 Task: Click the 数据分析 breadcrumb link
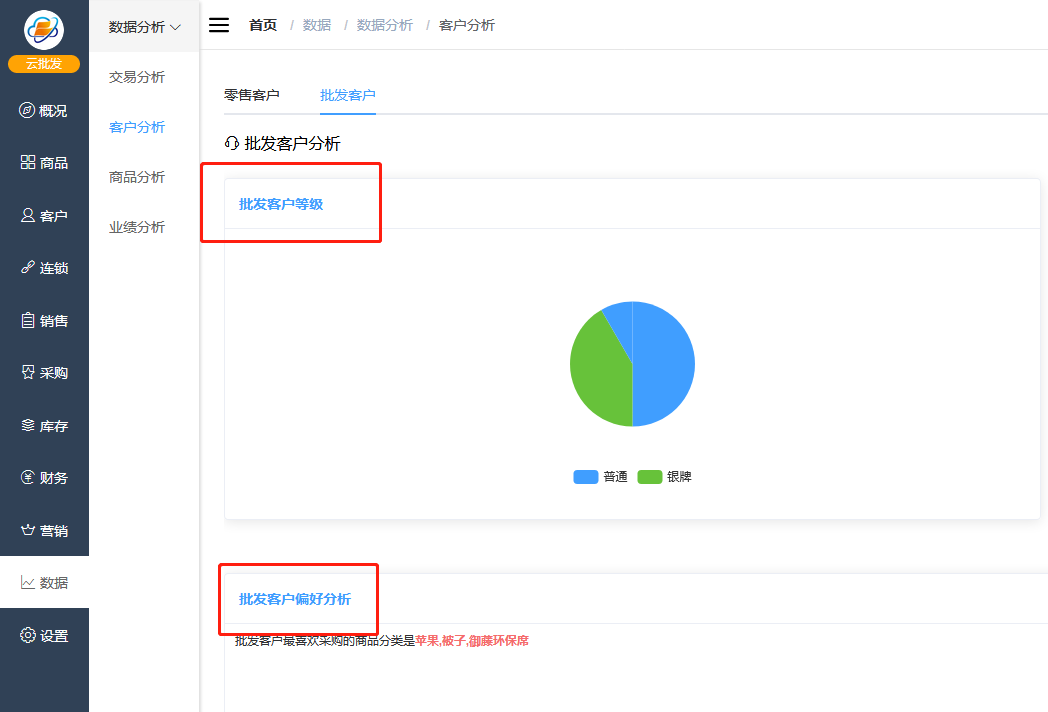385,25
